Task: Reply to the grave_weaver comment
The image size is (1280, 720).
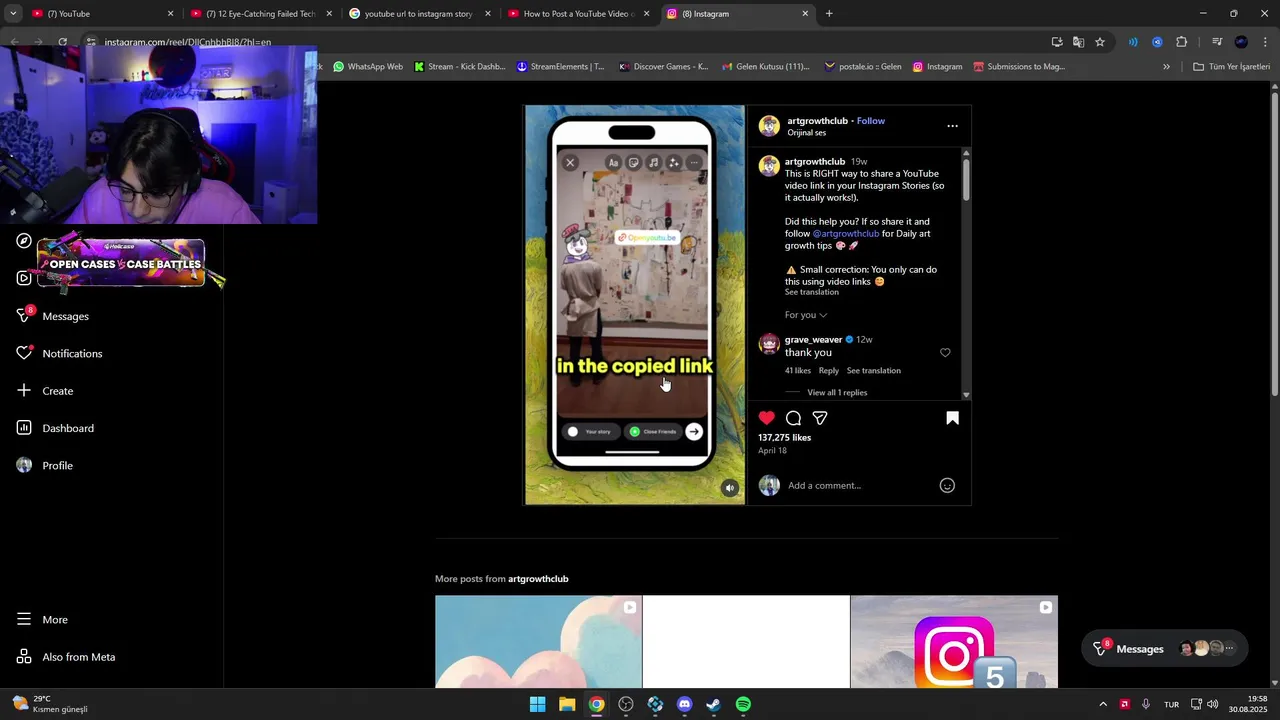Action: [829, 370]
